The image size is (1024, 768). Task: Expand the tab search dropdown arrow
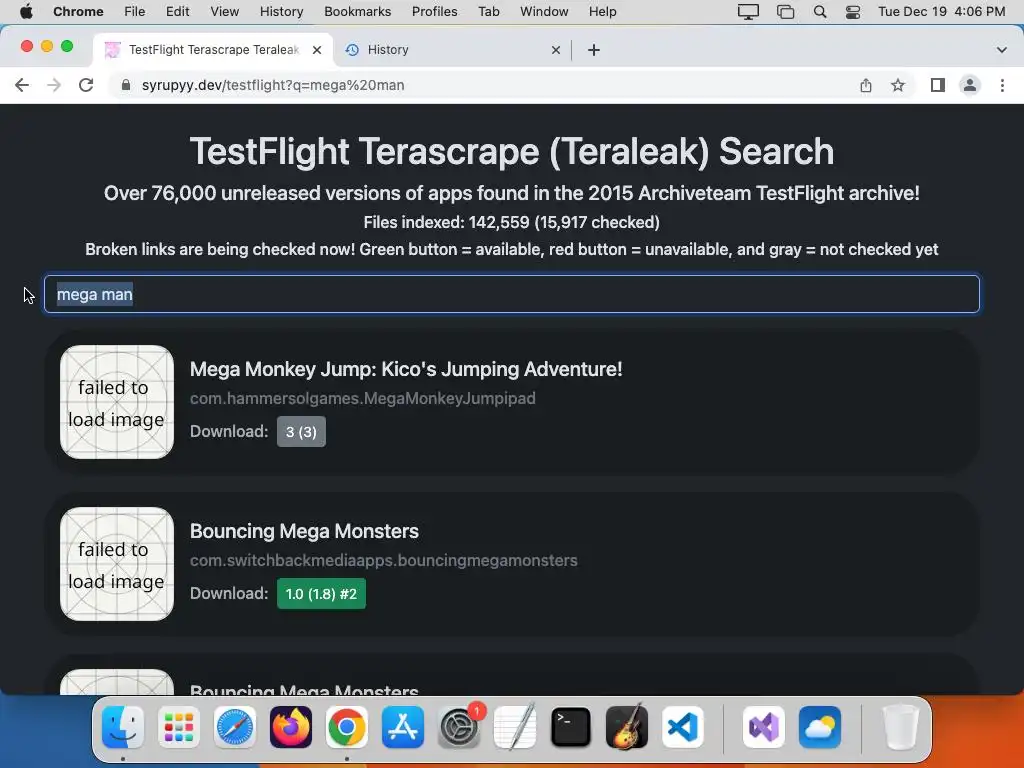coord(1001,50)
